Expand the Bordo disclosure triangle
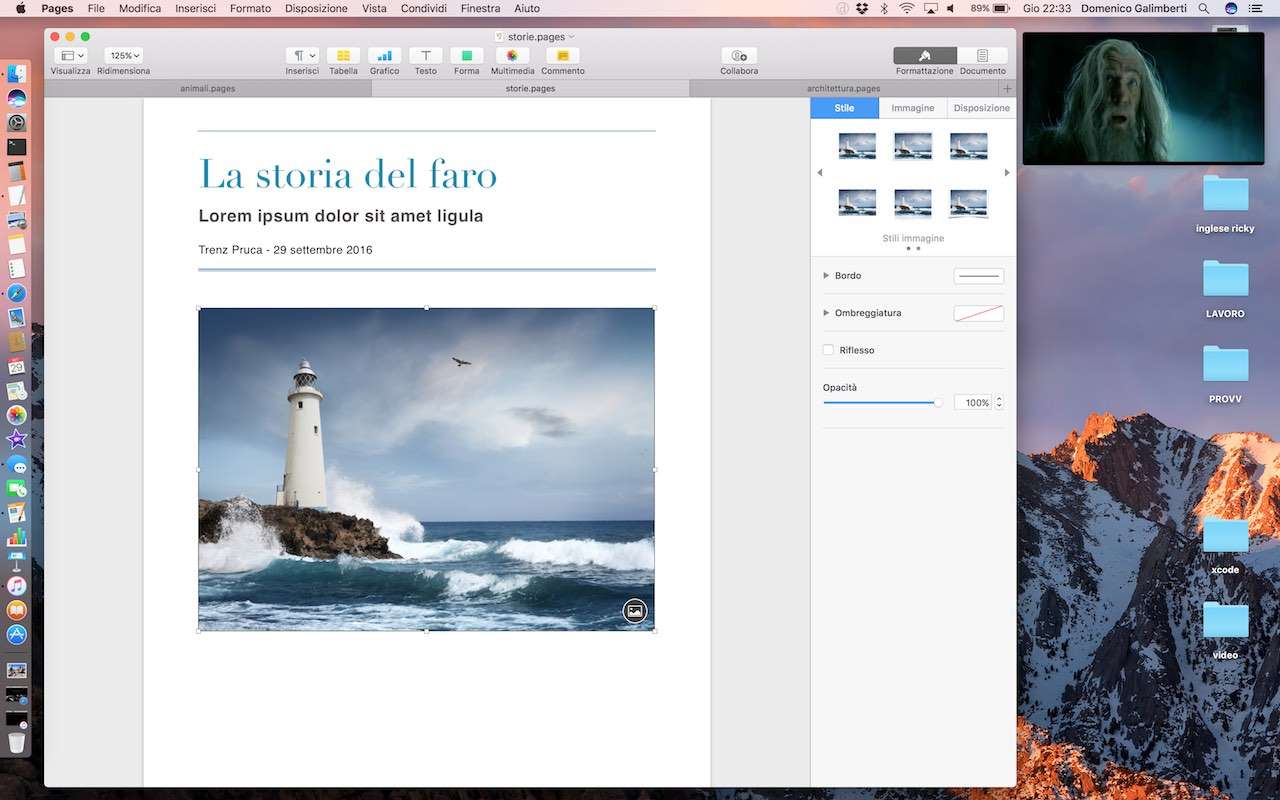This screenshot has height=800, width=1280. tap(826, 275)
